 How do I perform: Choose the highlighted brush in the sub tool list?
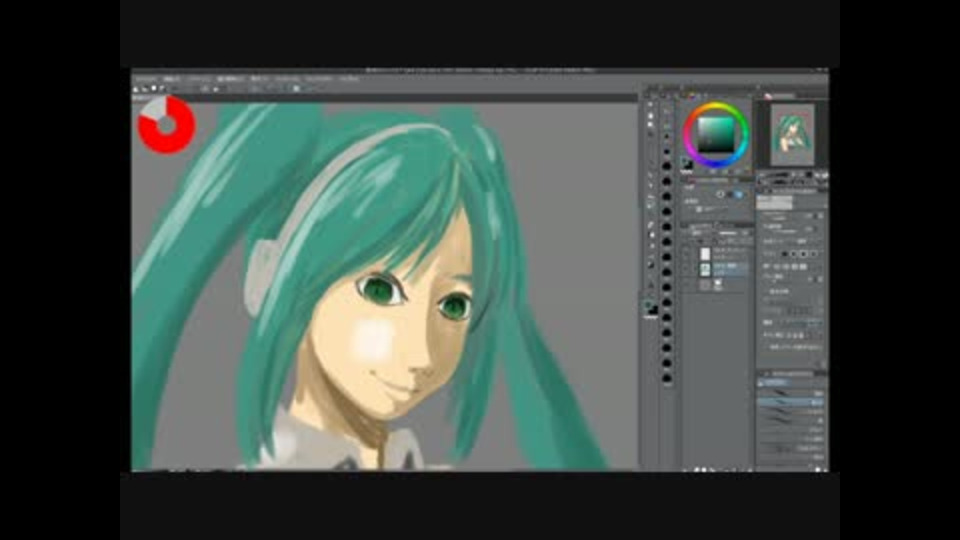791,402
